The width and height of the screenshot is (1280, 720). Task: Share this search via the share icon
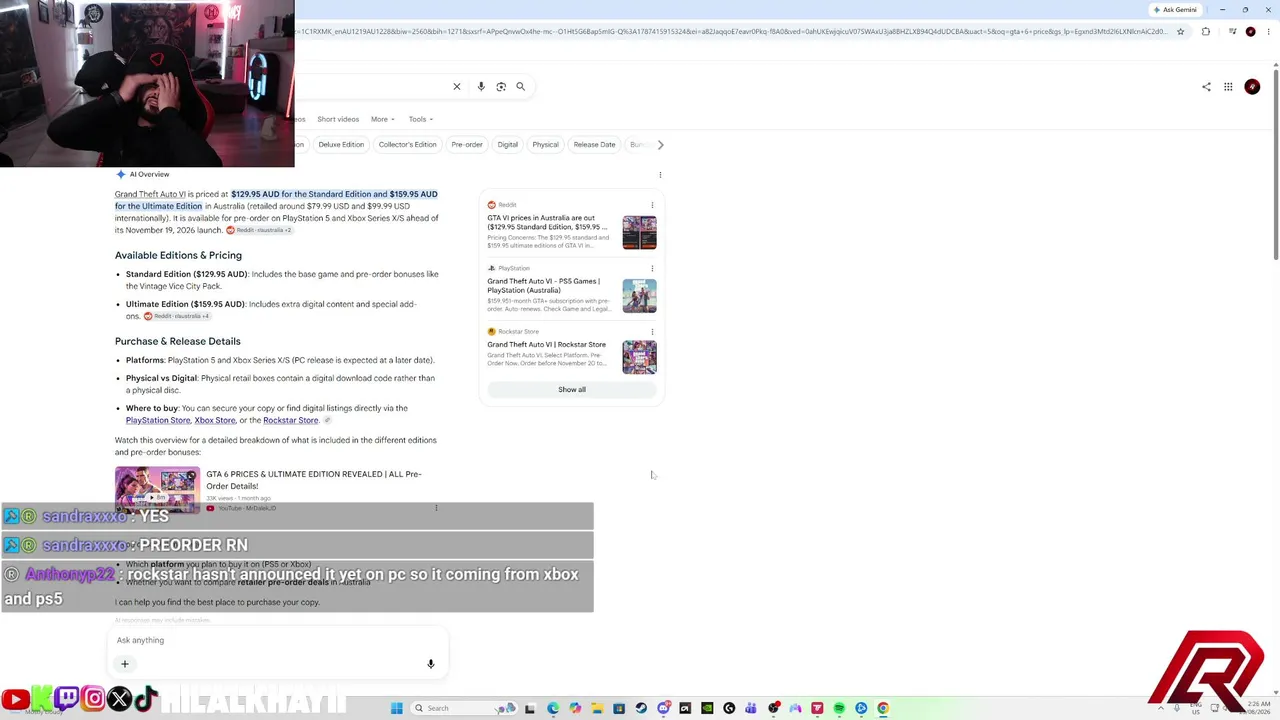coord(1206,87)
